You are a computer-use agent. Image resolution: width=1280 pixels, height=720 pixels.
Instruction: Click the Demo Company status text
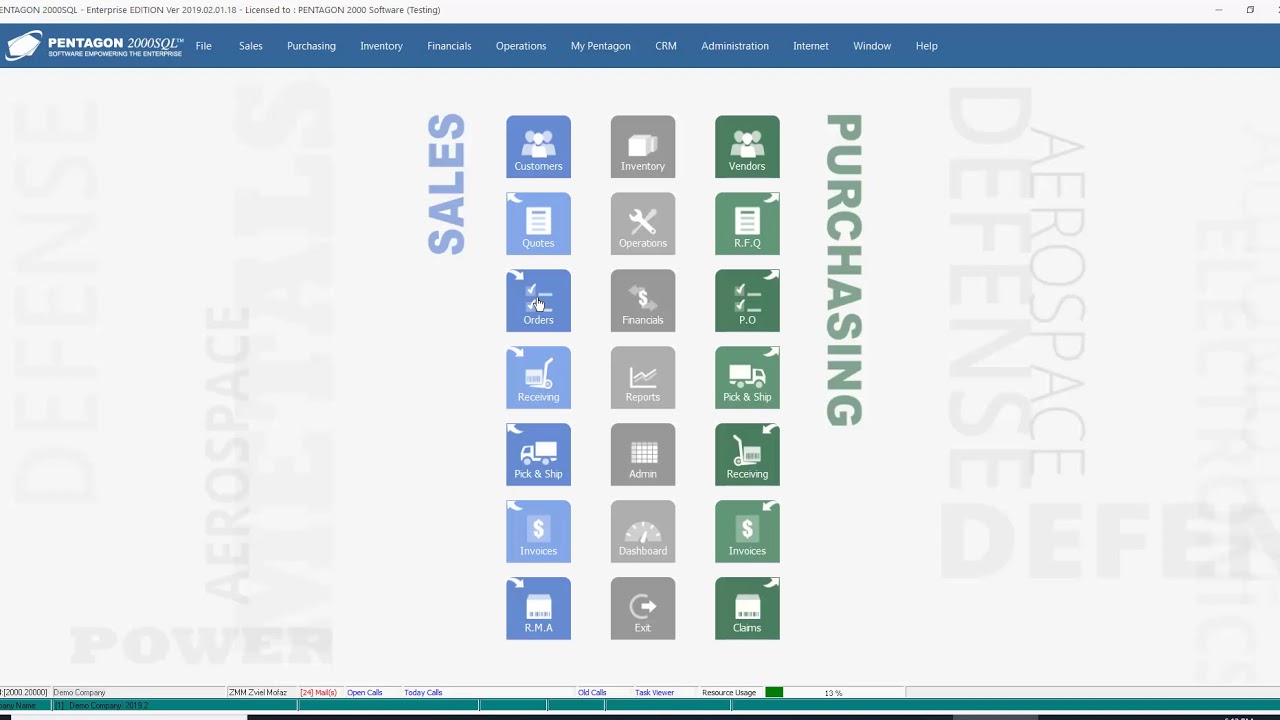[x=79, y=692]
